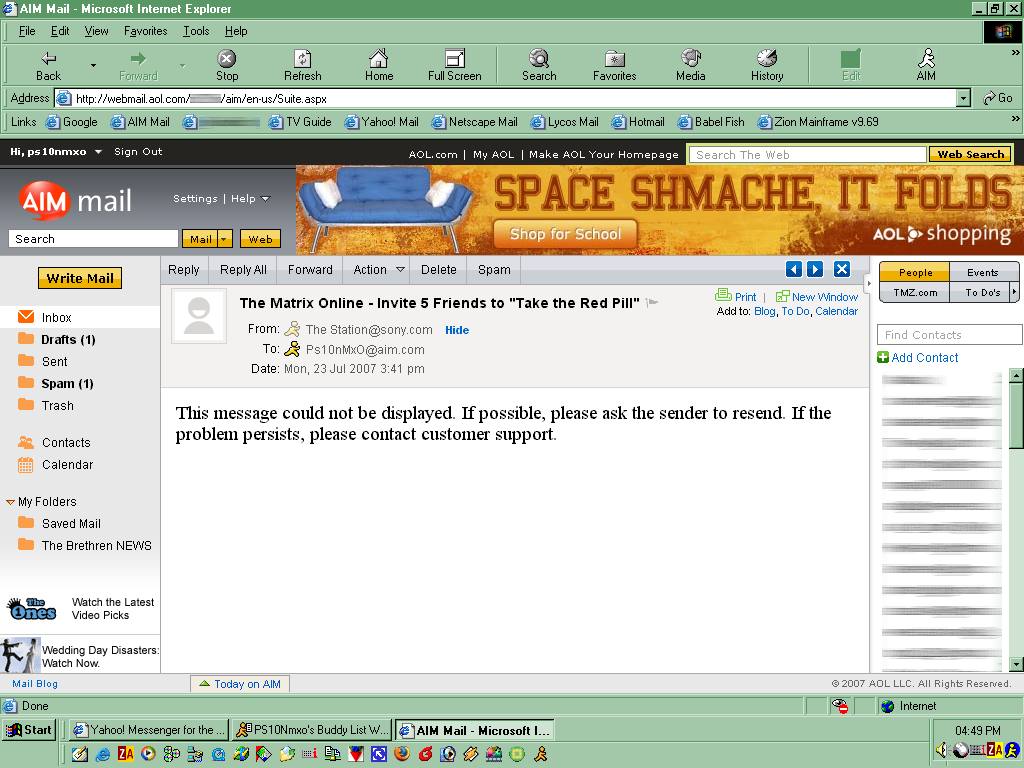The height and width of the screenshot is (768, 1024).
Task: Expand Today on AIM panel
Action: coord(240,684)
